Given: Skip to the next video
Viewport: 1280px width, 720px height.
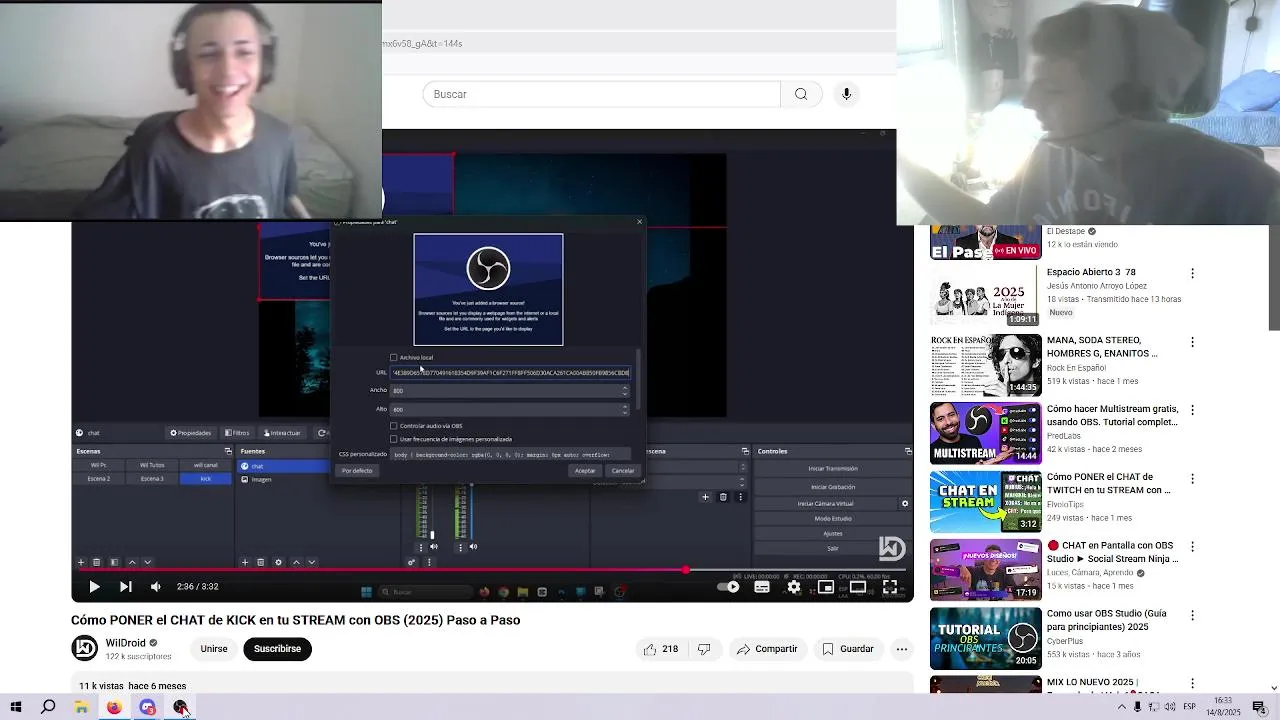Looking at the screenshot, I should click(125, 587).
